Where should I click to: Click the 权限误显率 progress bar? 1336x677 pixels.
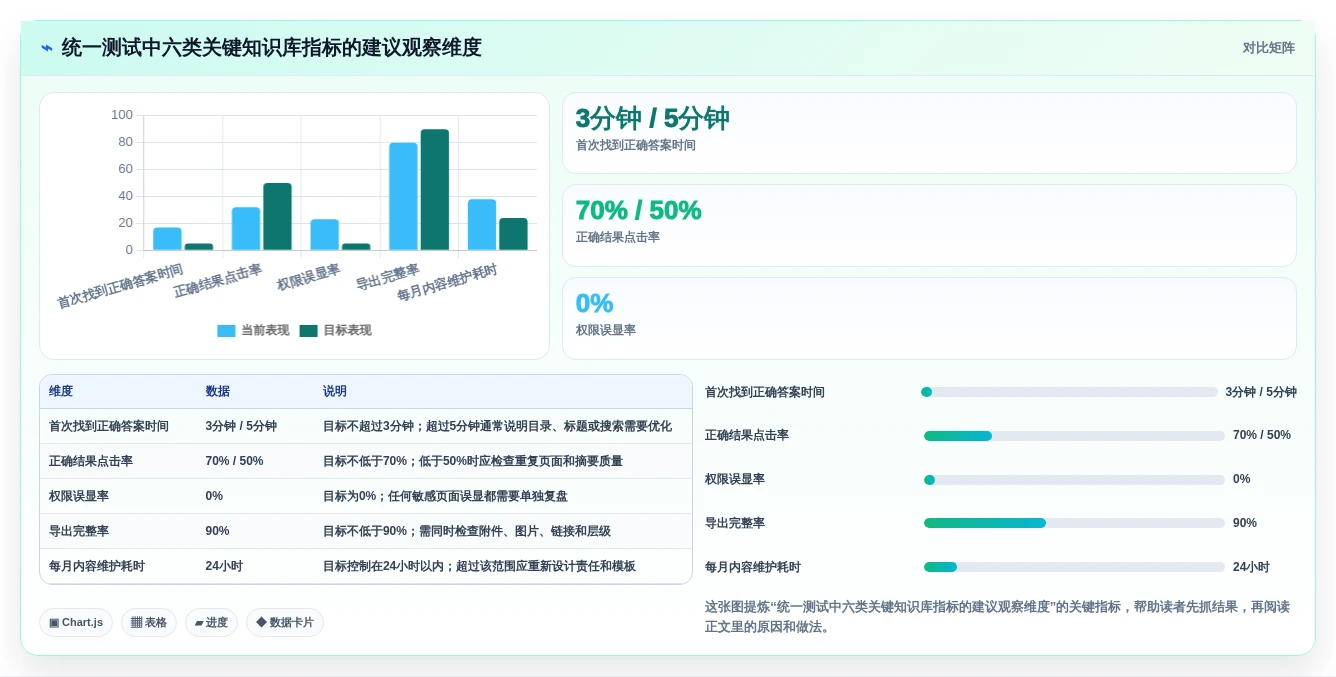point(1074,480)
